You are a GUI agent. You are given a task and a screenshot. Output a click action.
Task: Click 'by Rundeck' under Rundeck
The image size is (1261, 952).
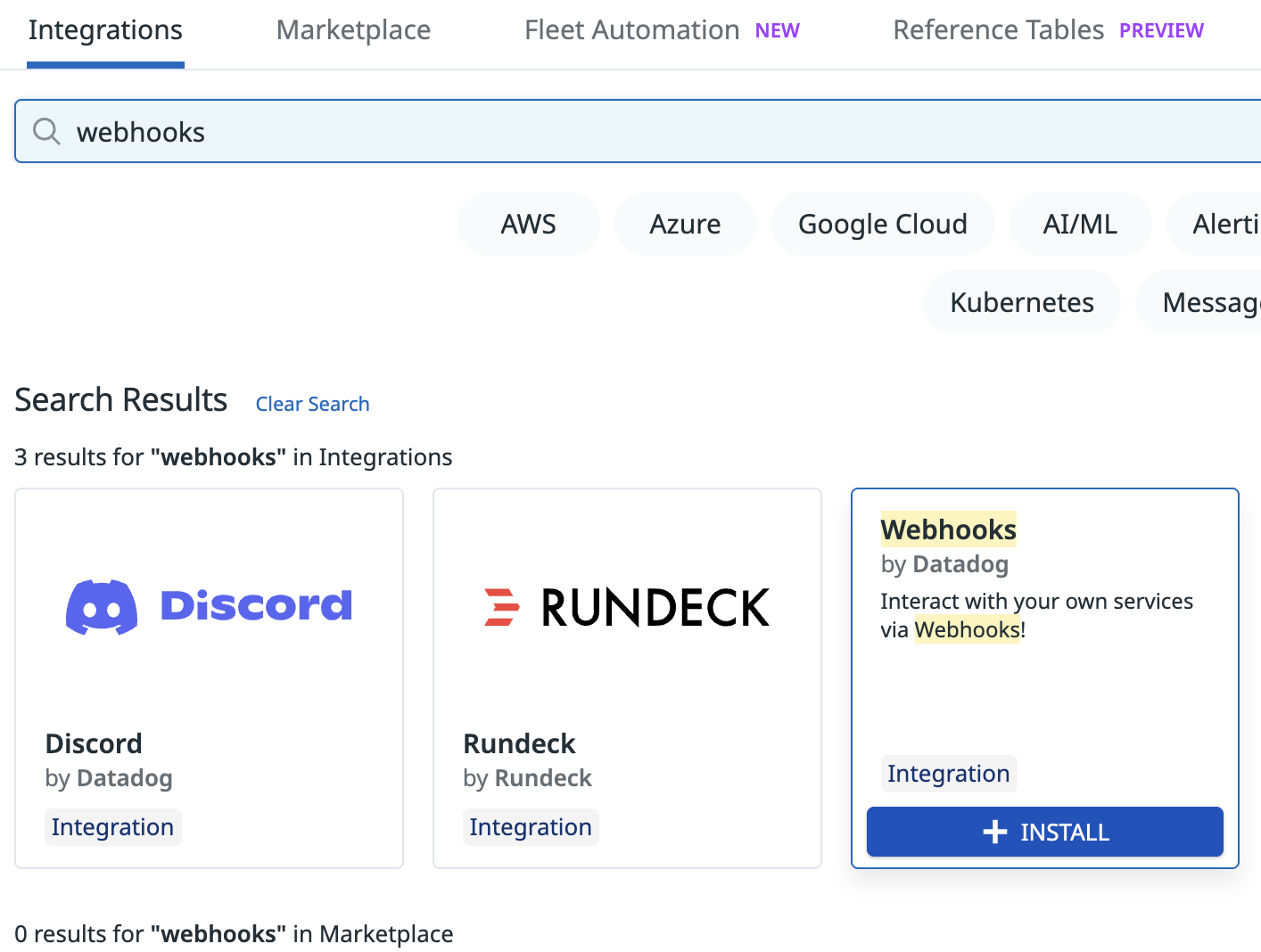coord(527,778)
